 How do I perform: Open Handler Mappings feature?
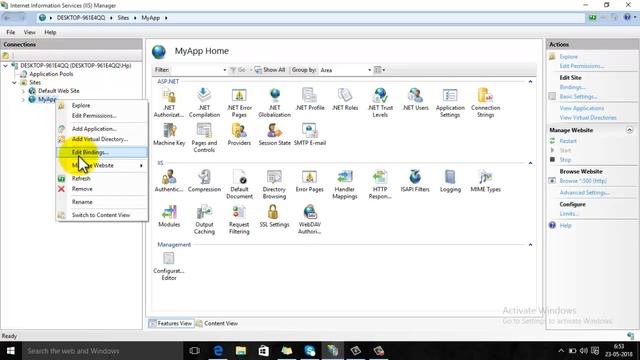(x=345, y=184)
